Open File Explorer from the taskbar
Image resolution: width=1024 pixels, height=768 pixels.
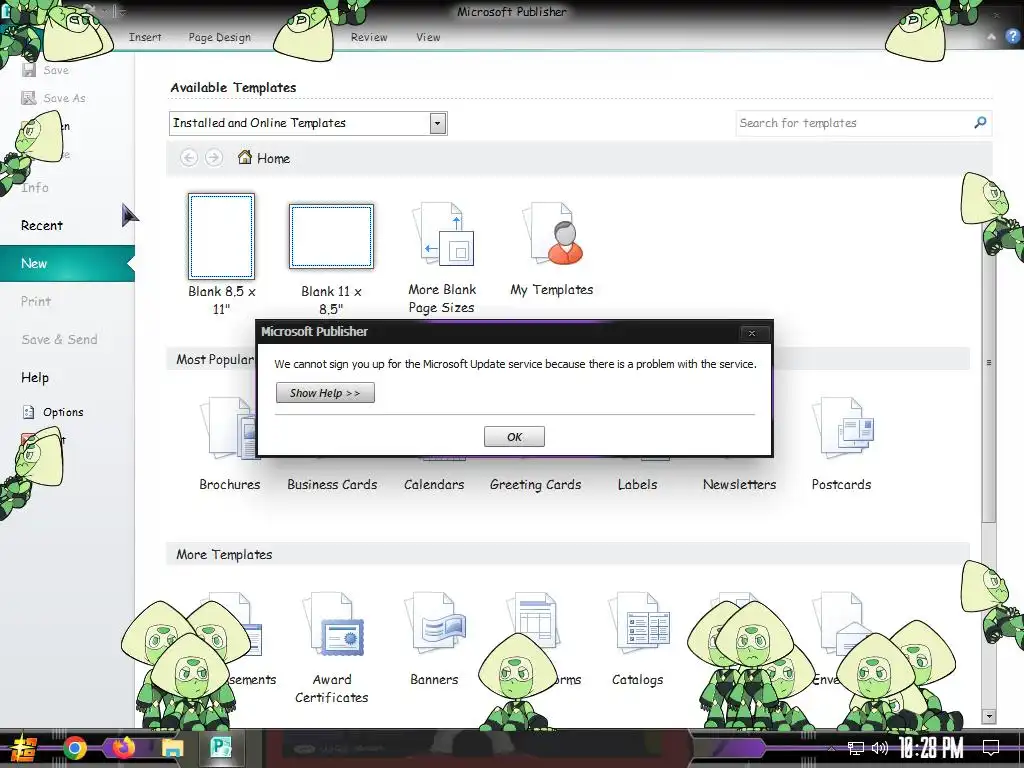coord(172,748)
